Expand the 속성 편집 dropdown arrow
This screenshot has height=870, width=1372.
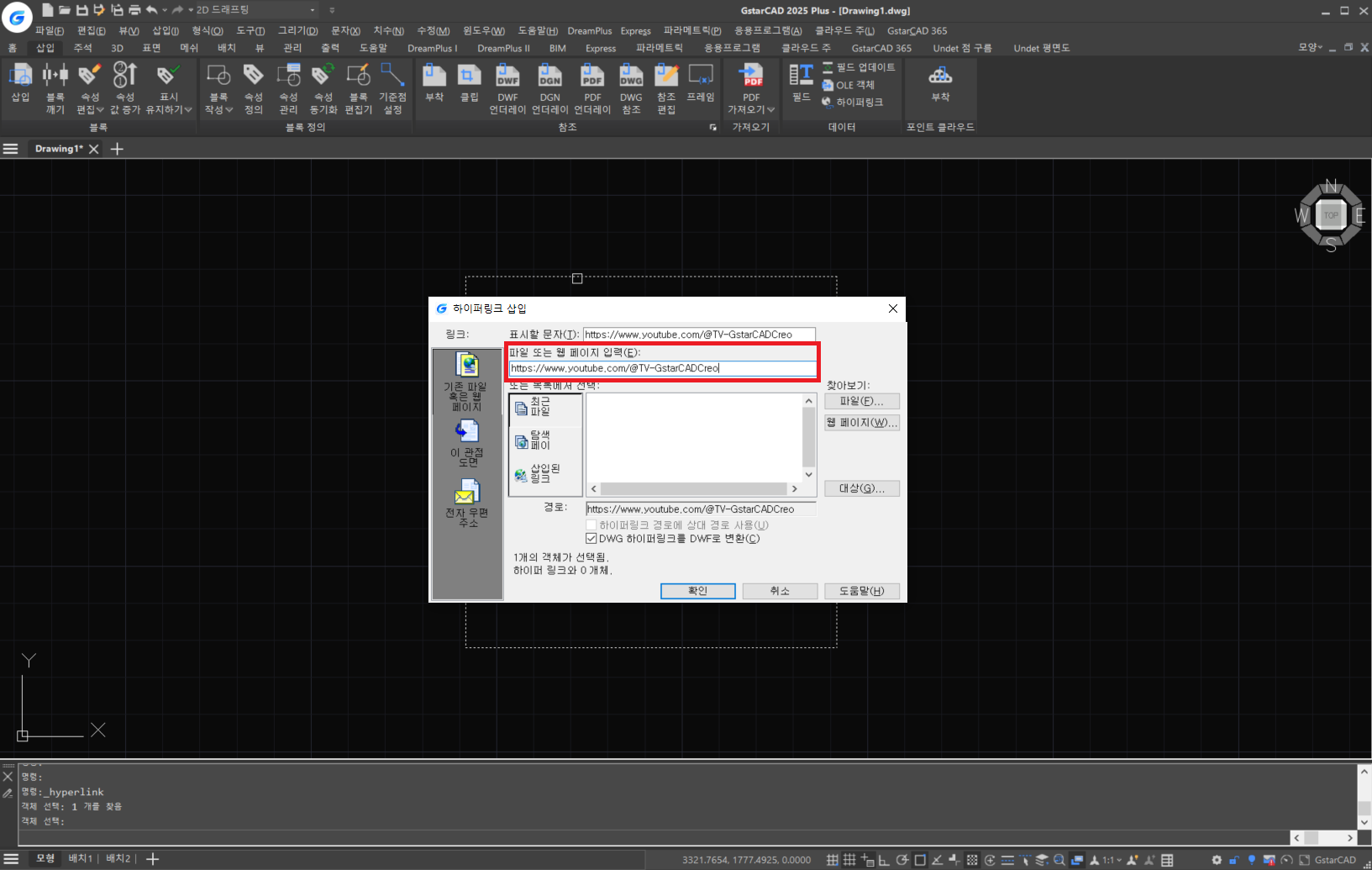pyautogui.click(x=100, y=110)
